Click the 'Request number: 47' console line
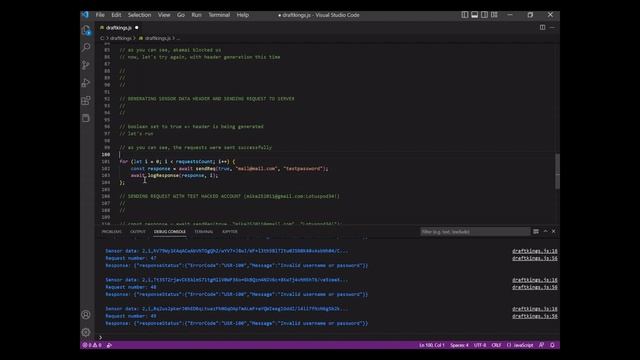Screen dimensions: 640x360 click(x=131, y=258)
